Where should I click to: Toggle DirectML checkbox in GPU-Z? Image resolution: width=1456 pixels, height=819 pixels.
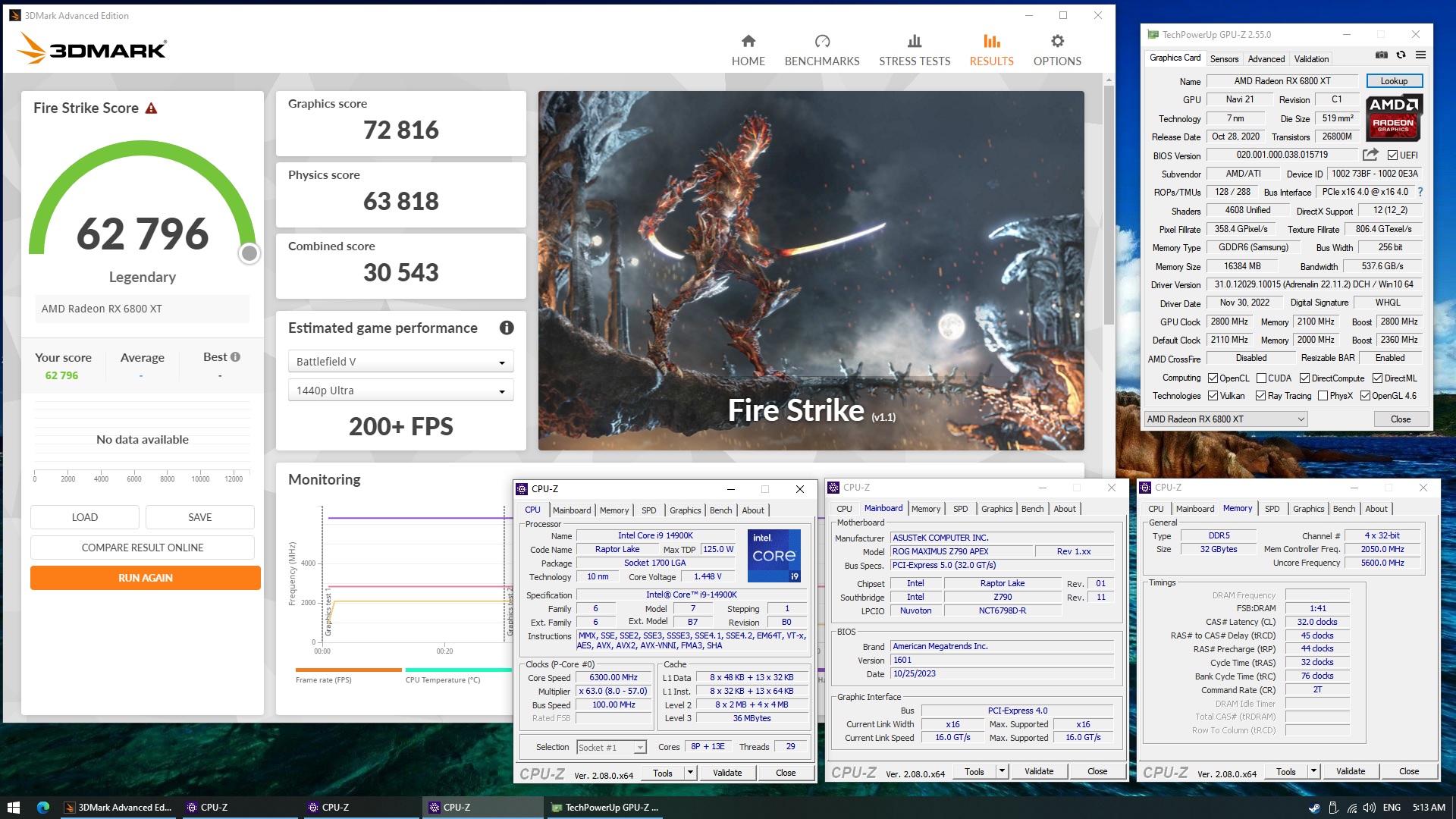pyautogui.click(x=1377, y=378)
